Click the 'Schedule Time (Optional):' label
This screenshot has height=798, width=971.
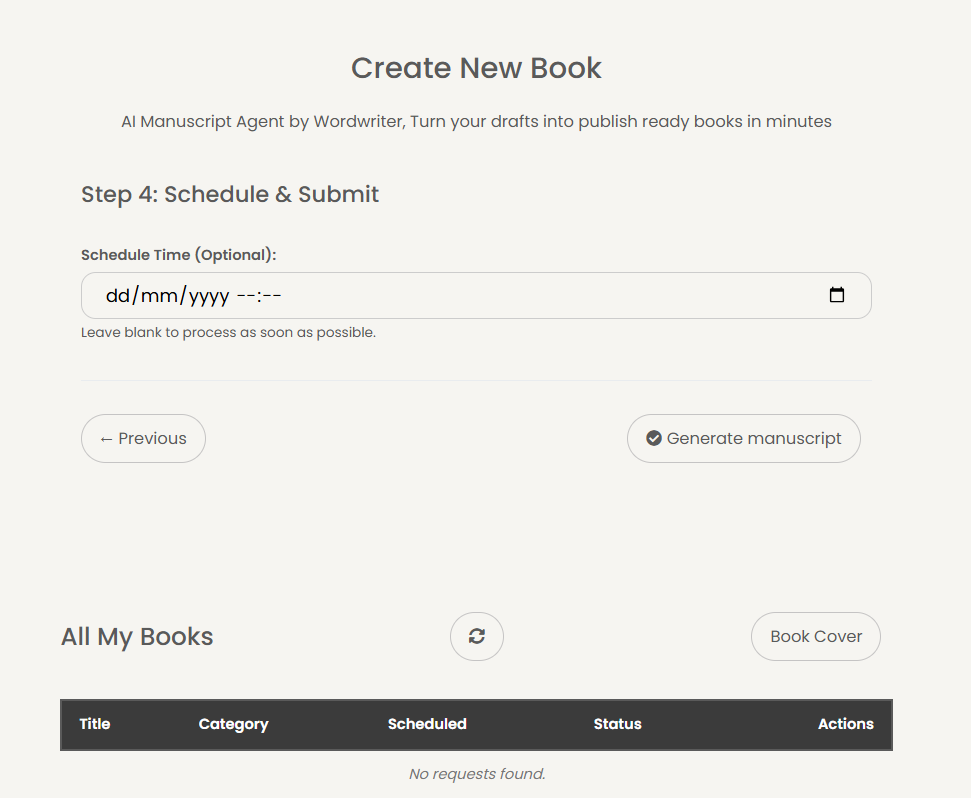point(178,255)
